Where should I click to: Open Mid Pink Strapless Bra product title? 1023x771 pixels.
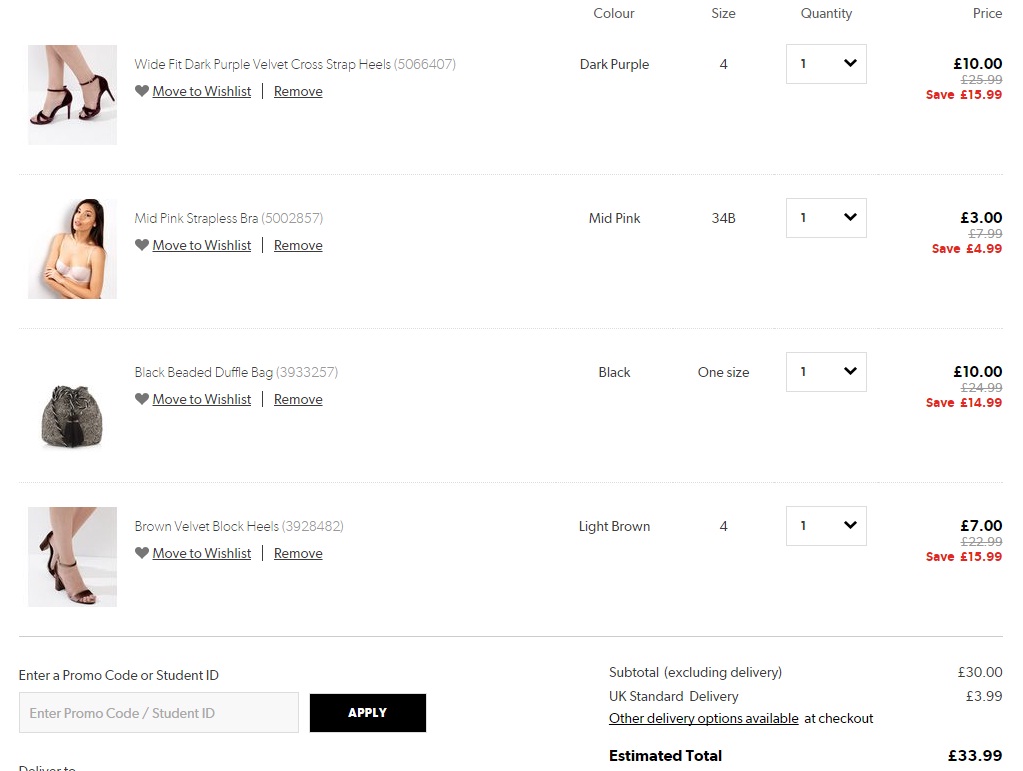[x=196, y=218]
